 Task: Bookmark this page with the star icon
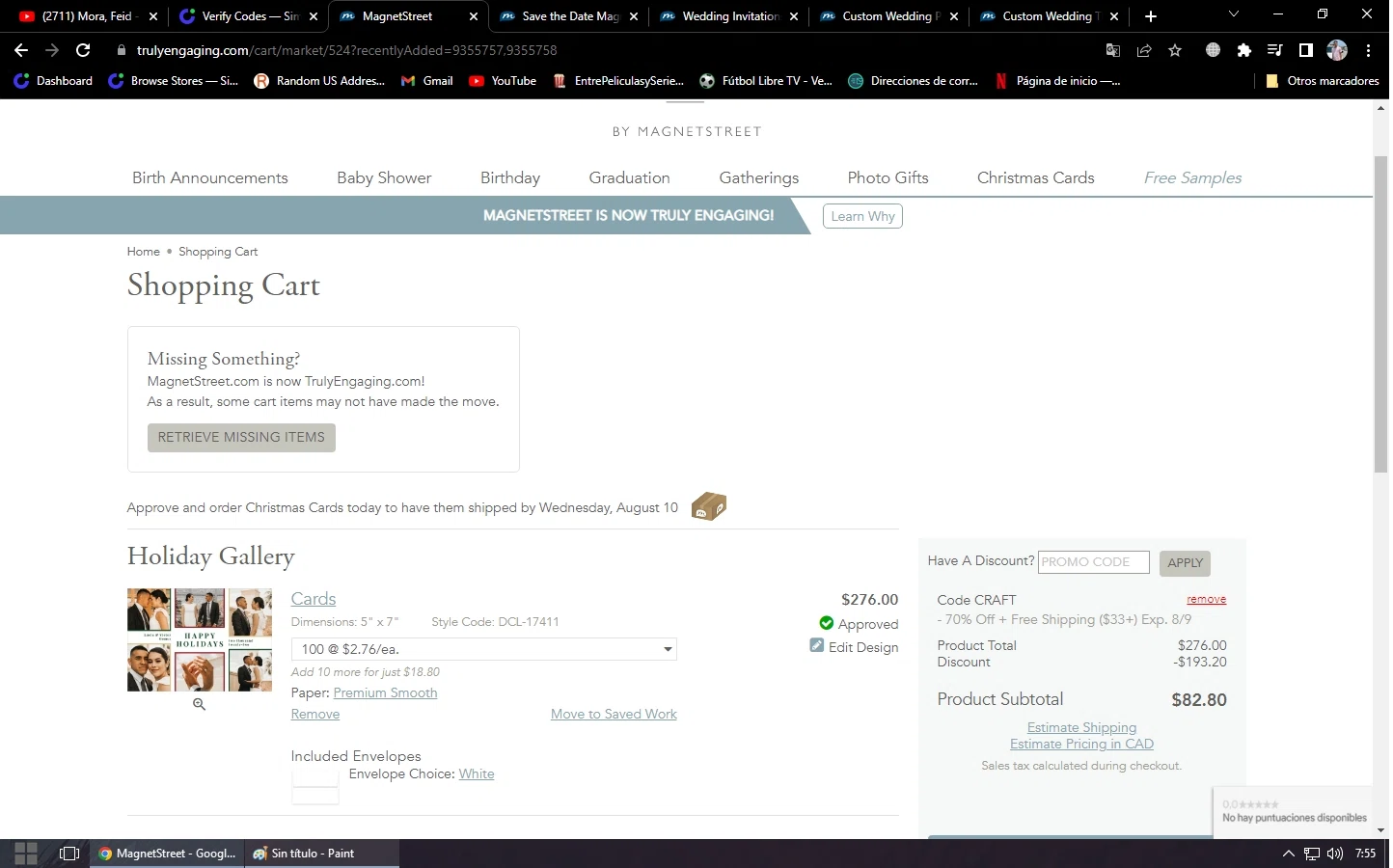pos(1175,50)
